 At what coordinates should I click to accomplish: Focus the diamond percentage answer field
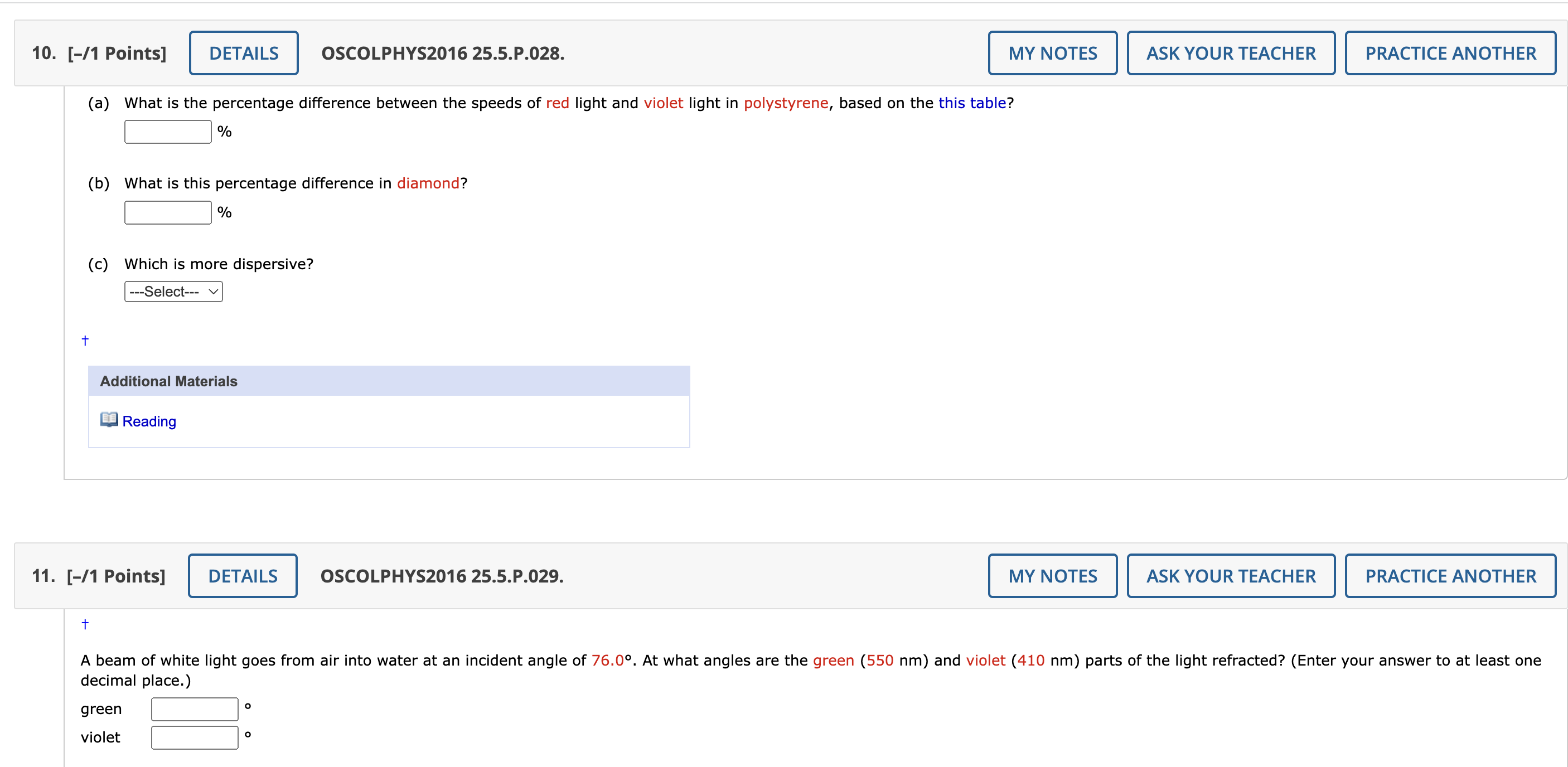(168, 213)
